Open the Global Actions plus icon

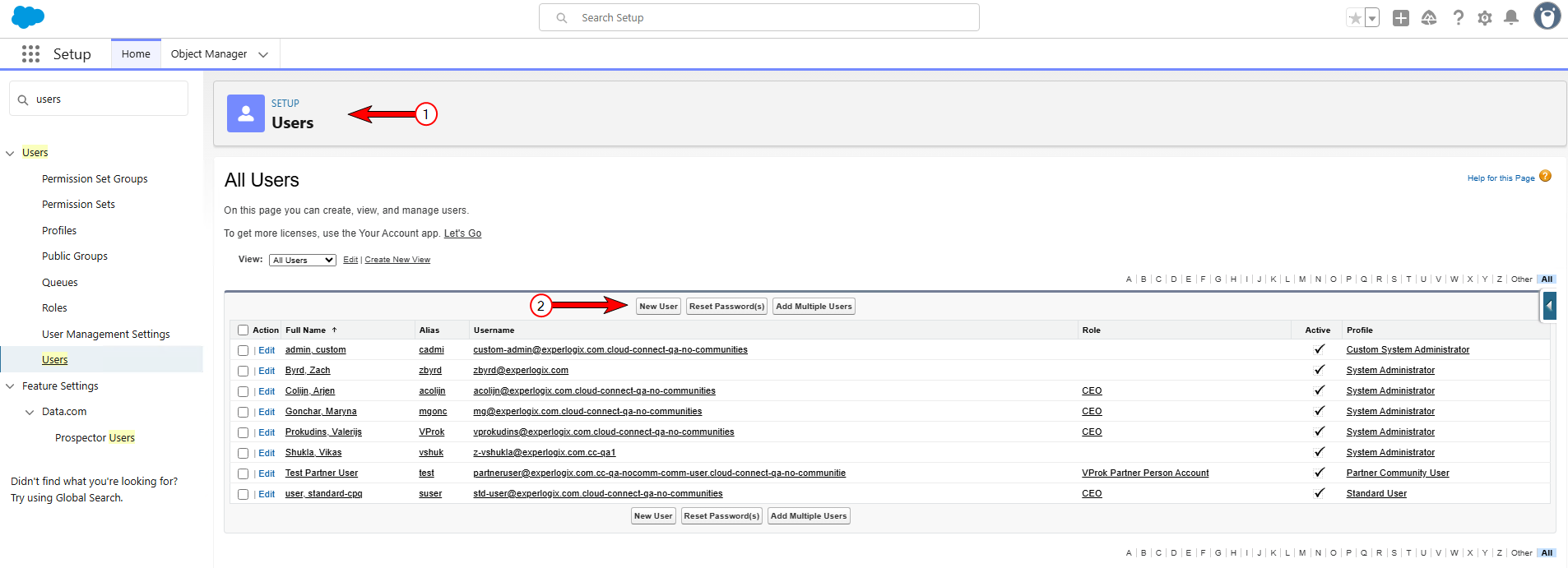click(x=1401, y=18)
